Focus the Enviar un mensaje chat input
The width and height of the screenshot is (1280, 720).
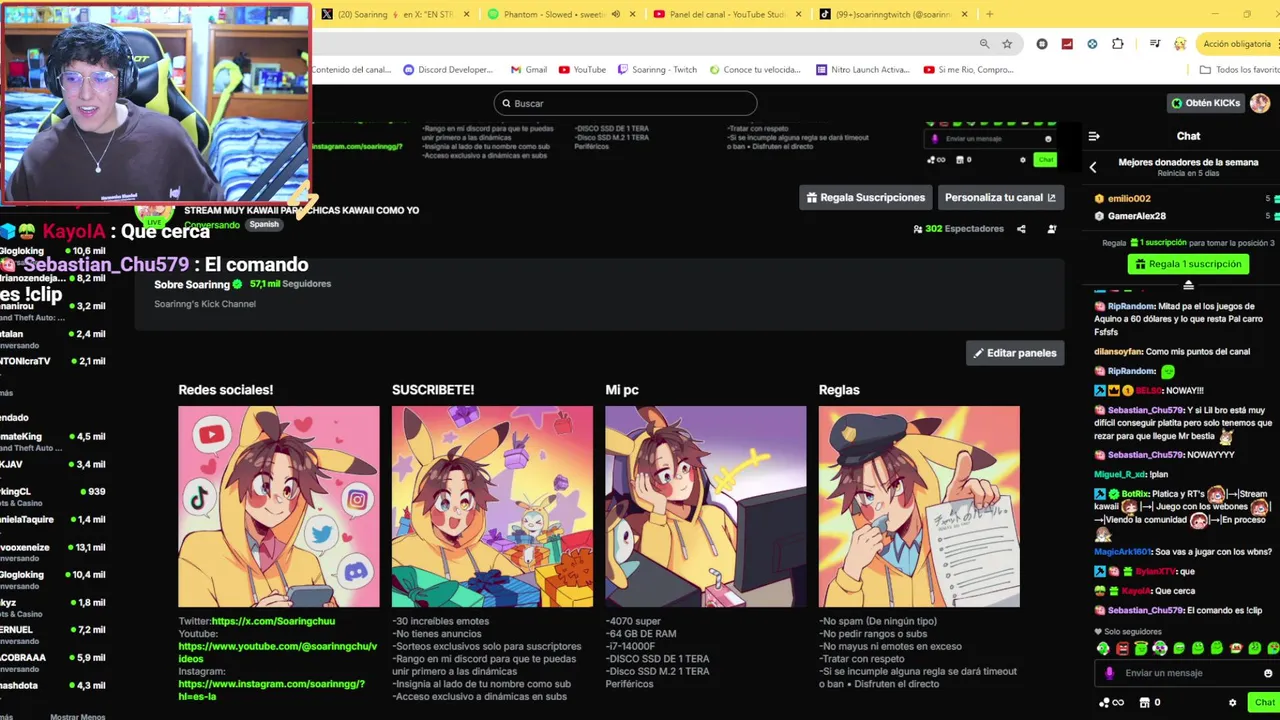(1187, 673)
